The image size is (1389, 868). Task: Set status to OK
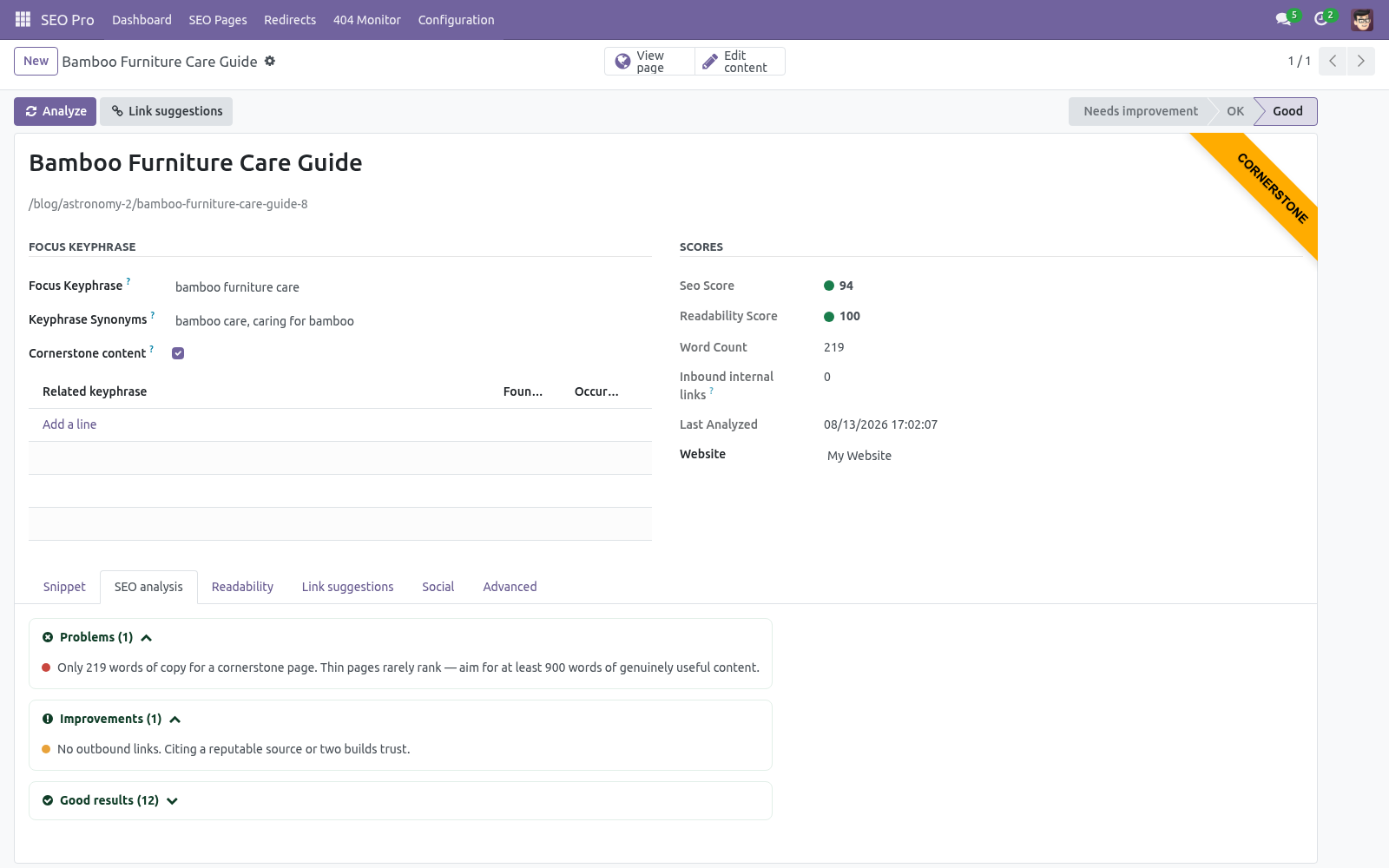[x=1234, y=111]
